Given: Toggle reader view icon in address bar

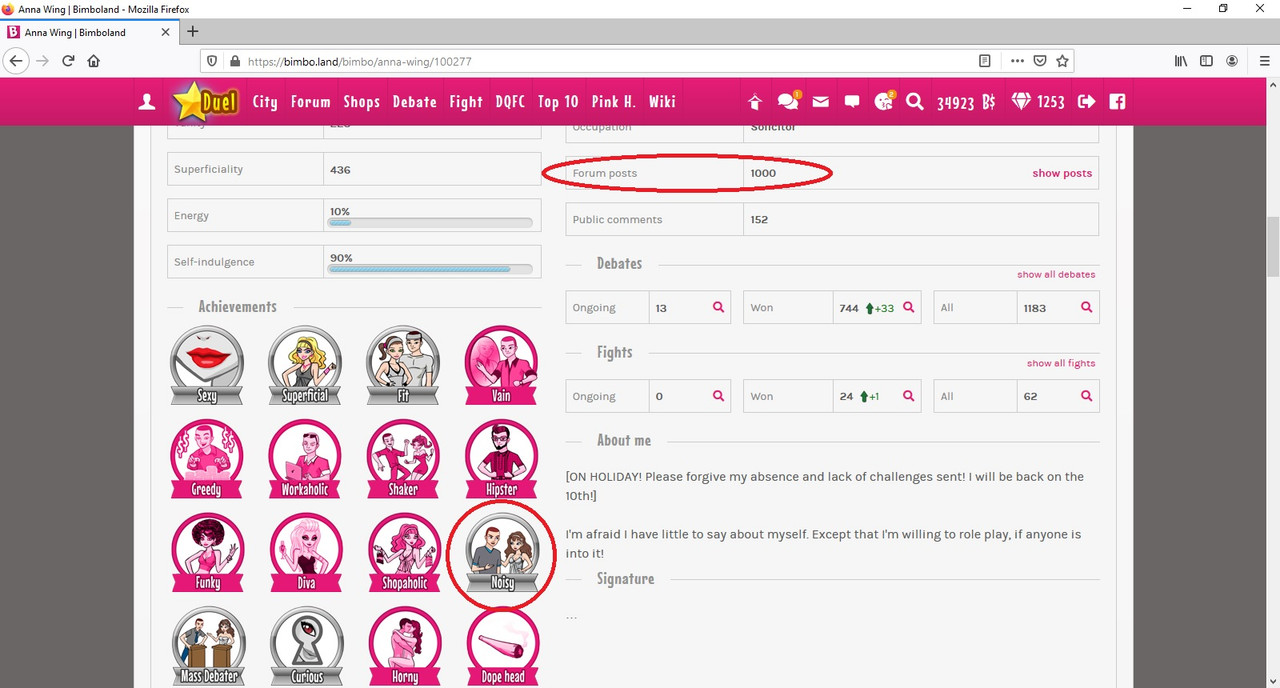Looking at the screenshot, I should (984, 61).
